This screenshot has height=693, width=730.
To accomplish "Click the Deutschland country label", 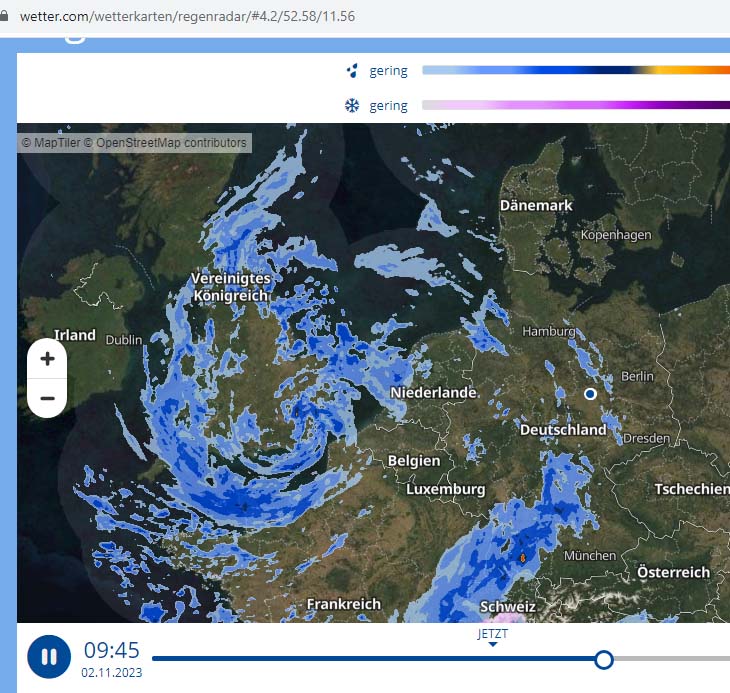I will point(563,430).
